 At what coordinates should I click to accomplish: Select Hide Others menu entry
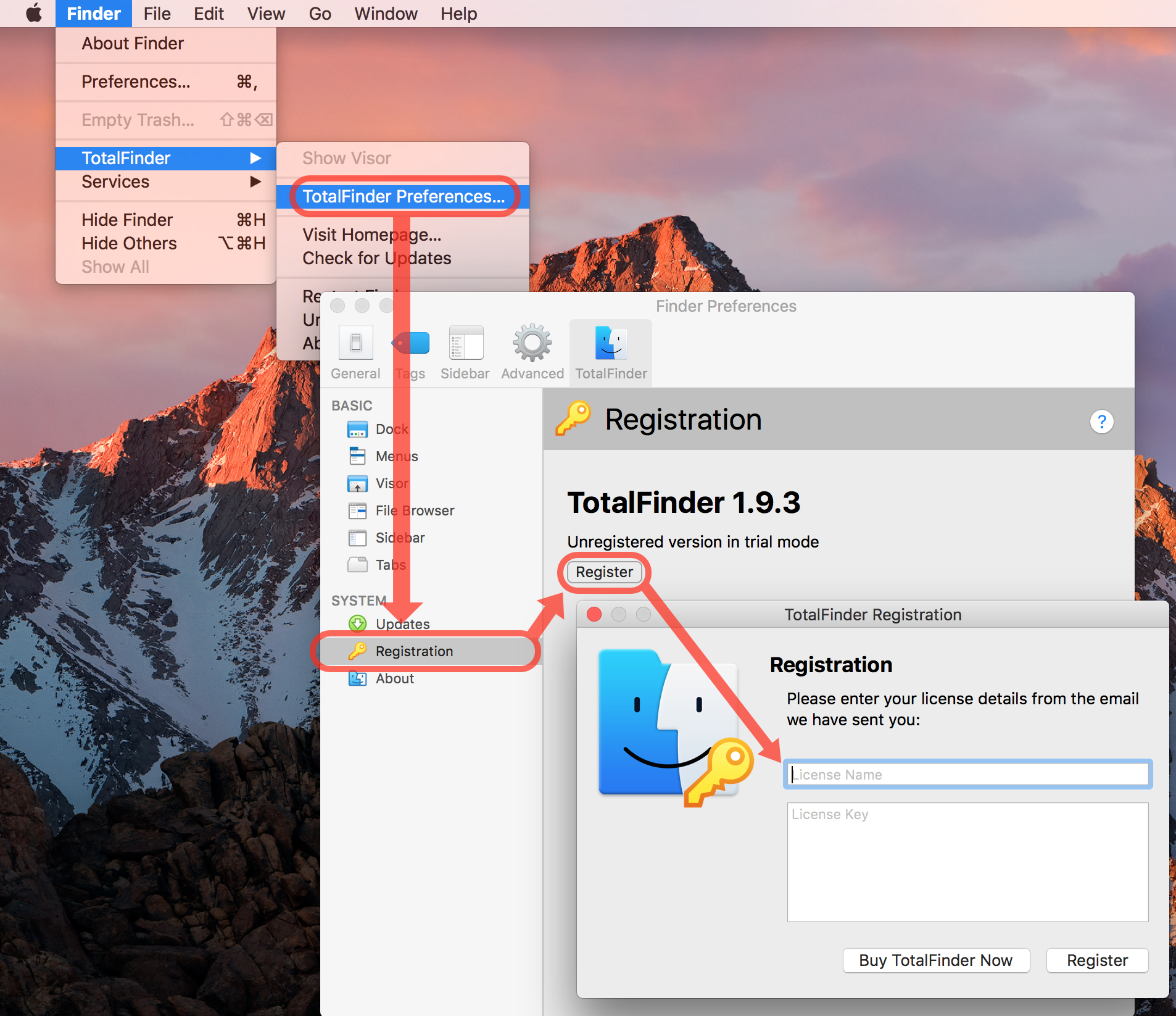pyautogui.click(x=166, y=243)
